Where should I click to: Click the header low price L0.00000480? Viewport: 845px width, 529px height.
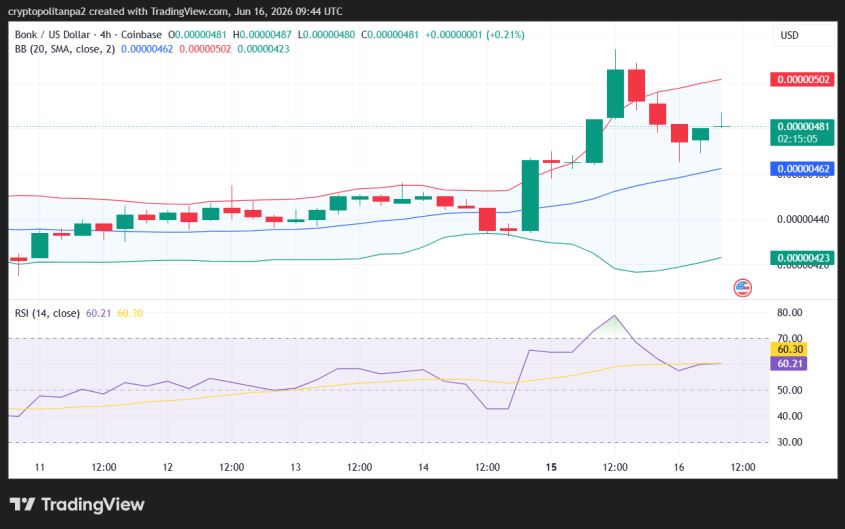point(327,34)
